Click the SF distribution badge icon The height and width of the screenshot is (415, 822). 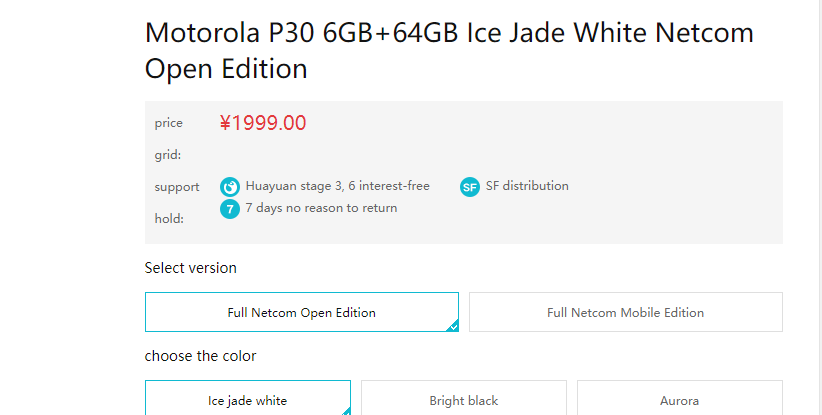[470, 187]
